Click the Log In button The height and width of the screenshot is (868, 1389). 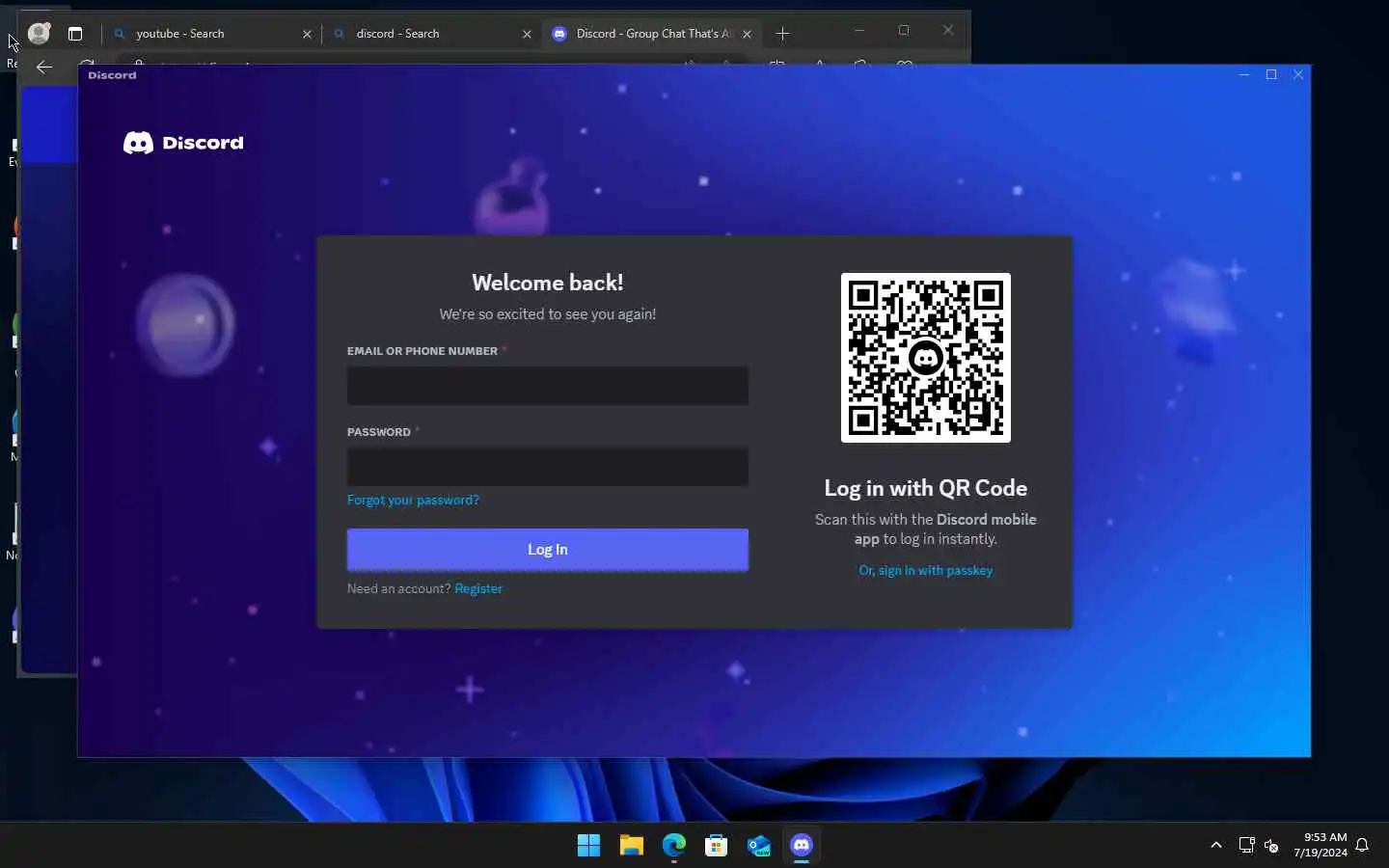pyautogui.click(x=547, y=550)
